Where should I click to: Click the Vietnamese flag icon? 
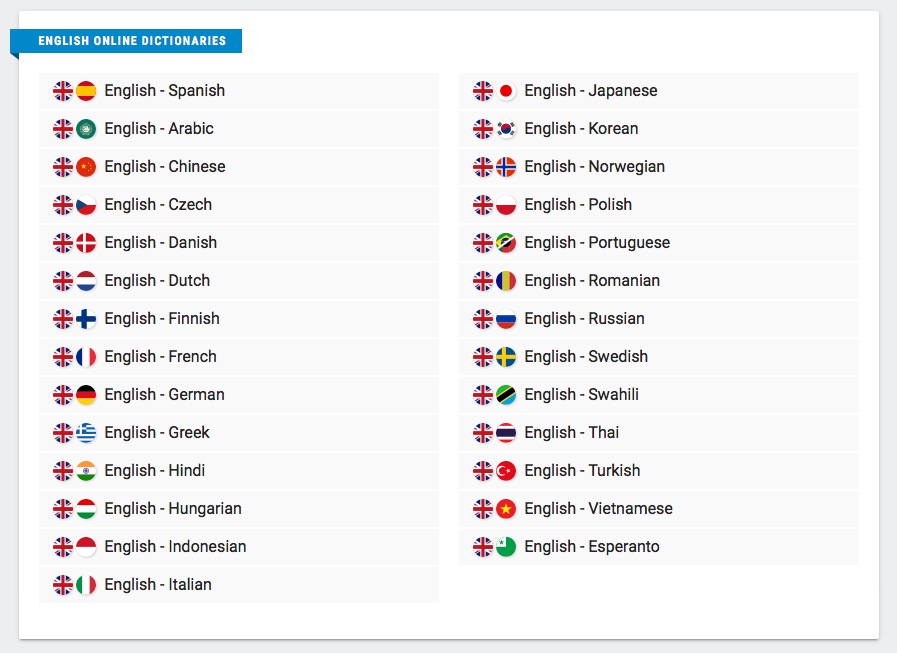coord(506,509)
